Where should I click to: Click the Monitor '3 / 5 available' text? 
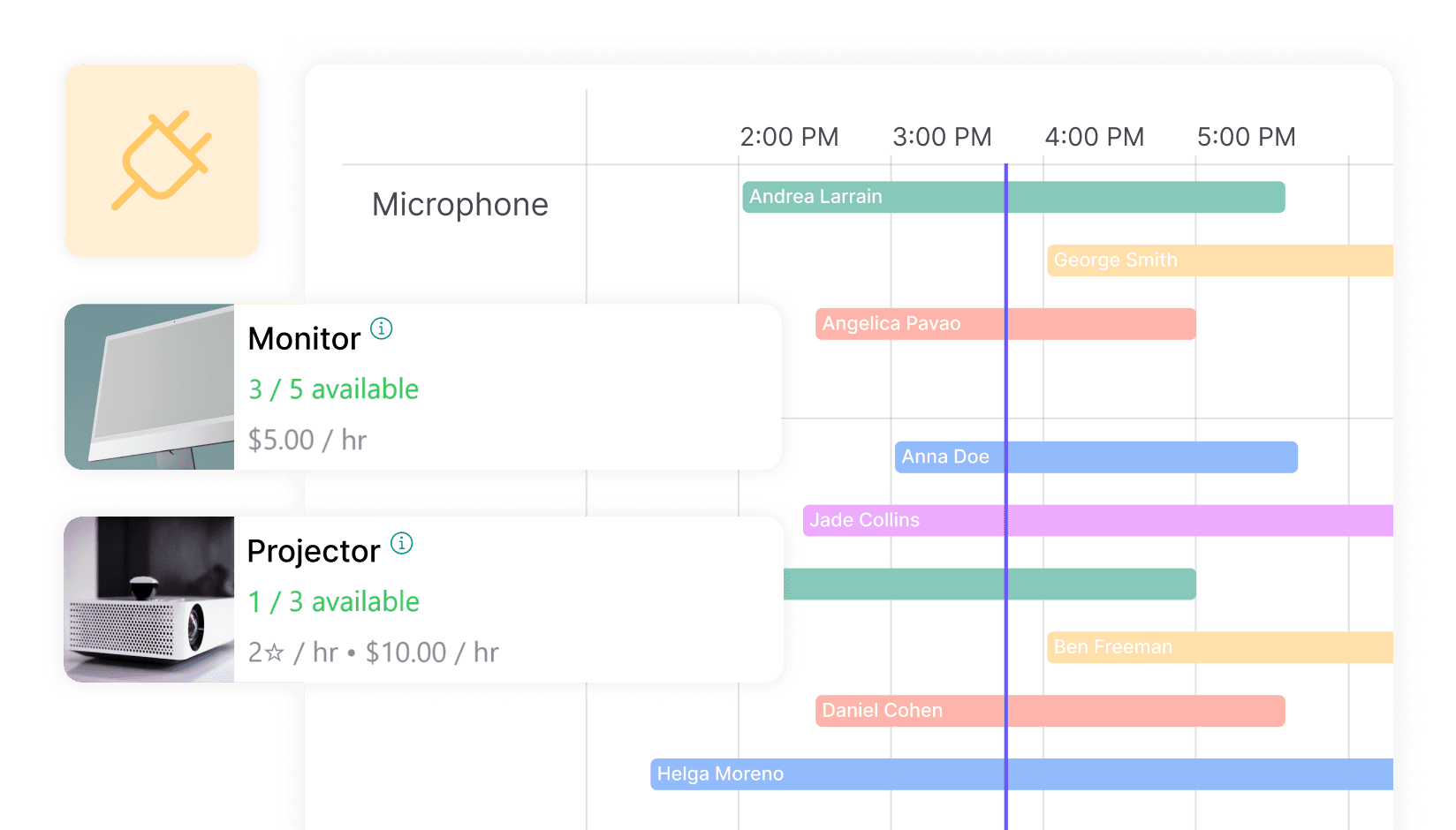(334, 389)
